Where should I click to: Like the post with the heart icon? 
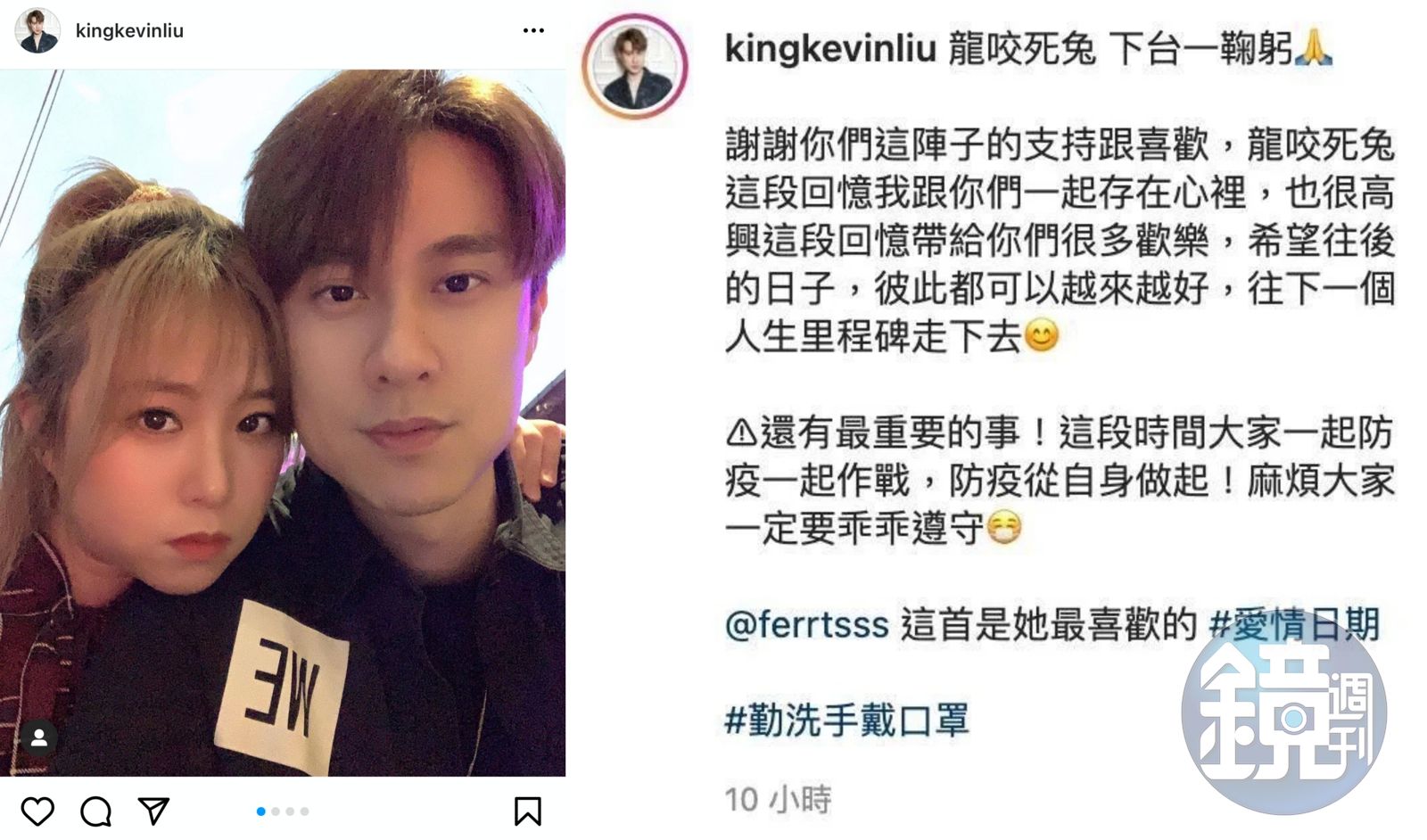37,811
